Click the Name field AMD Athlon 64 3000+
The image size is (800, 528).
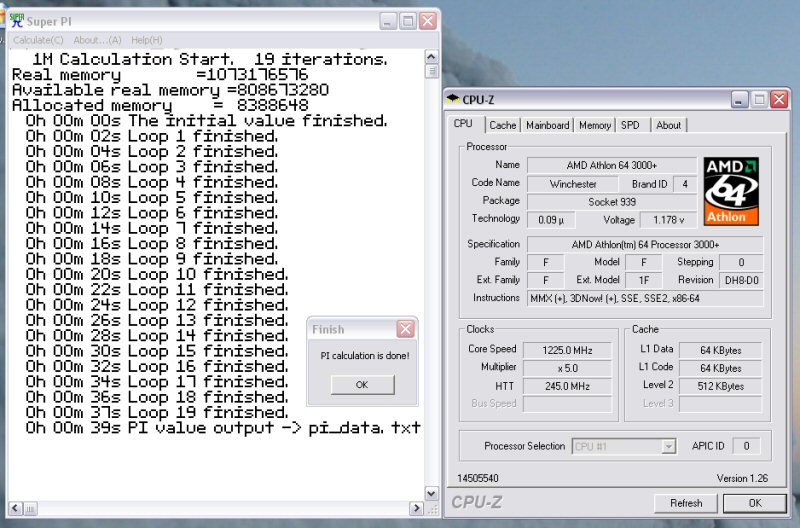tap(612, 165)
